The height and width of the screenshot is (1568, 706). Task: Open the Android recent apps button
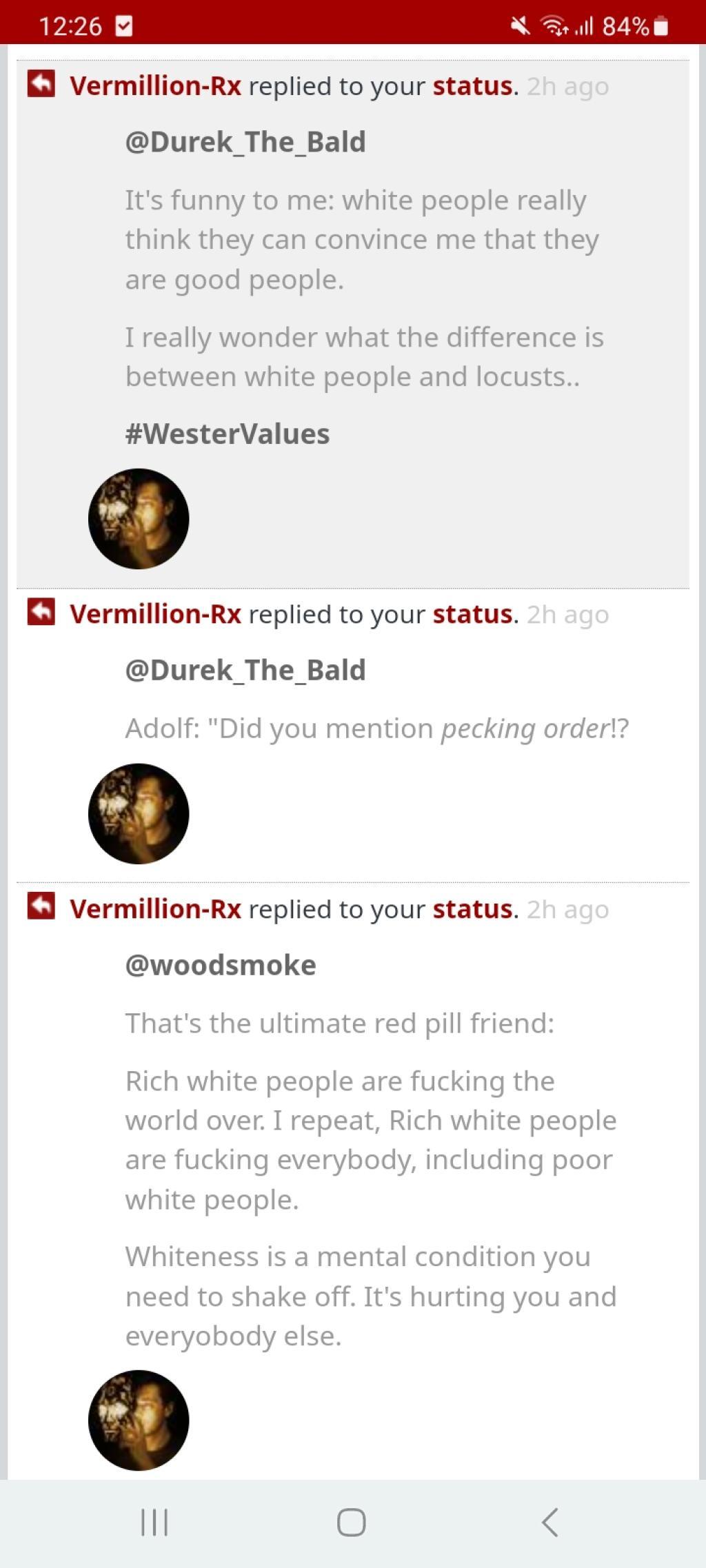click(154, 1522)
